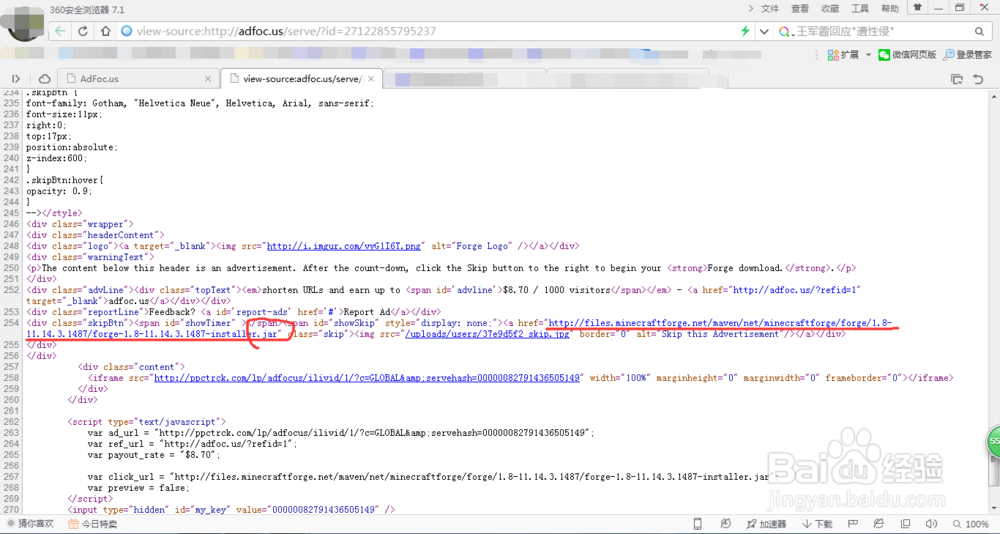Open the 100% zoom level control

point(971,524)
